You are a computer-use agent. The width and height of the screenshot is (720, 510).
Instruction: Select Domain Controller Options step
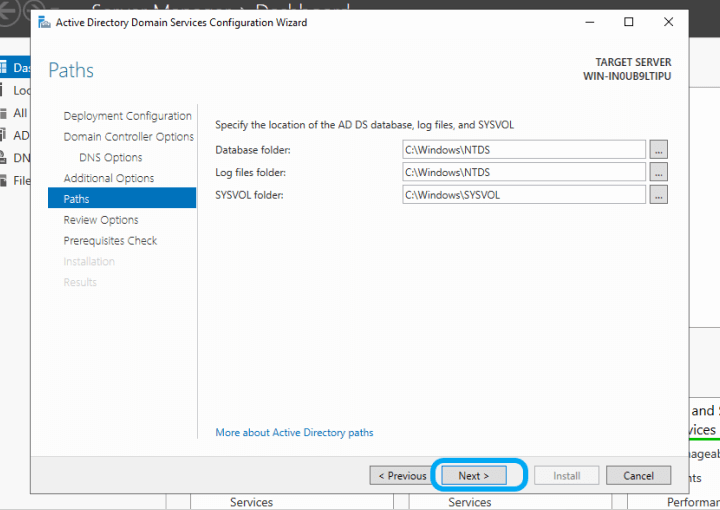[129, 137]
